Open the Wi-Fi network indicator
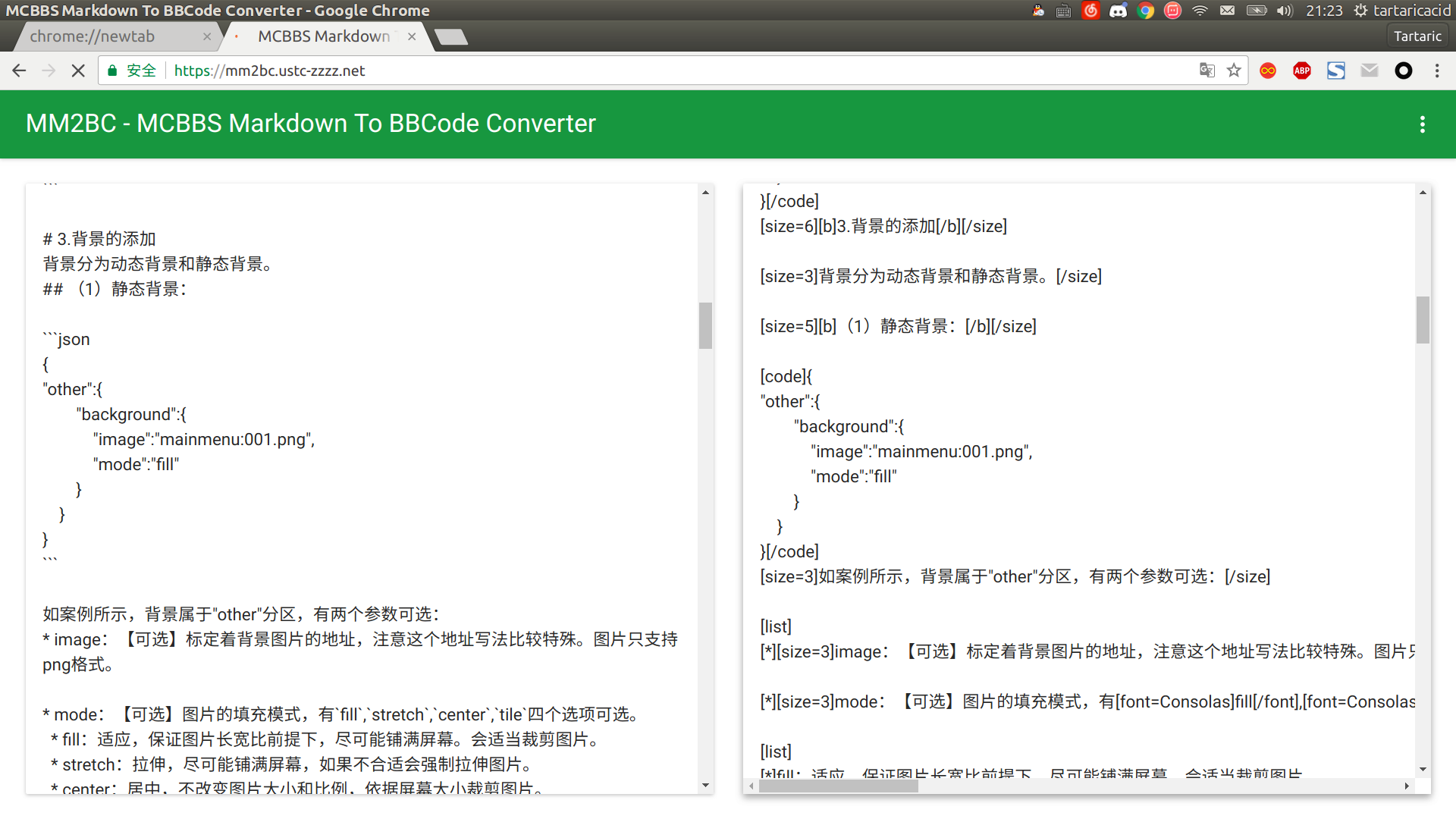 [1200, 11]
